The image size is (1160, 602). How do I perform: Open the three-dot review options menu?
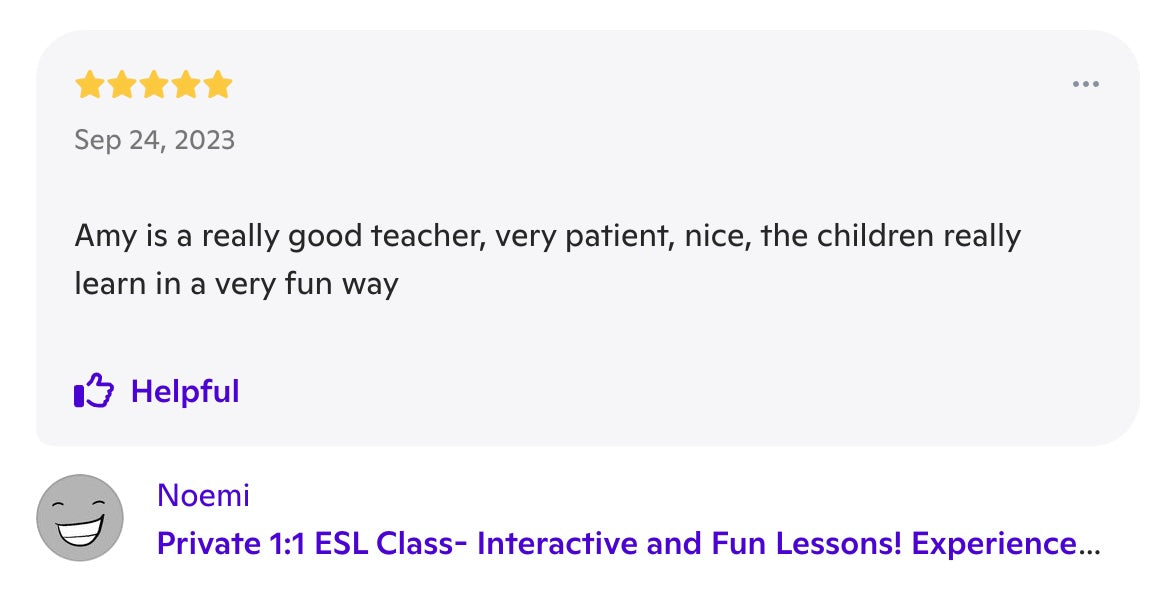pyautogui.click(x=1085, y=85)
